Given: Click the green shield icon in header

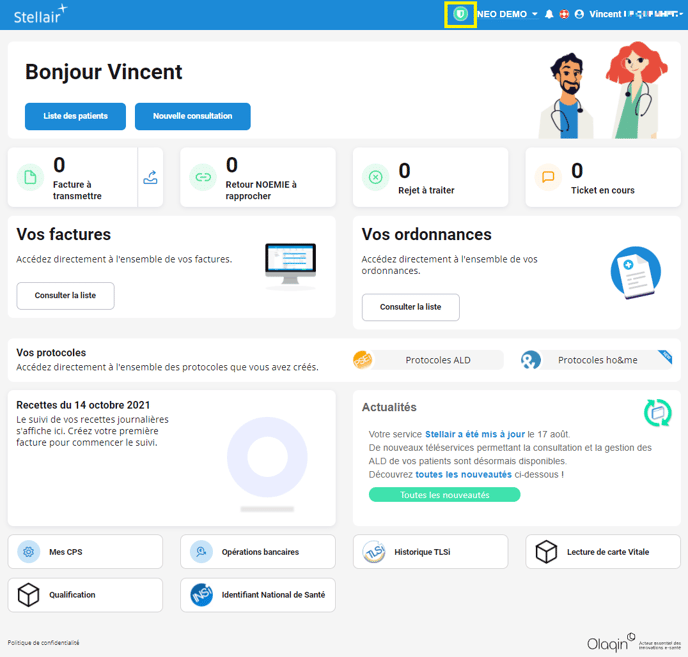Looking at the screenshot, I should coord(460,14).
